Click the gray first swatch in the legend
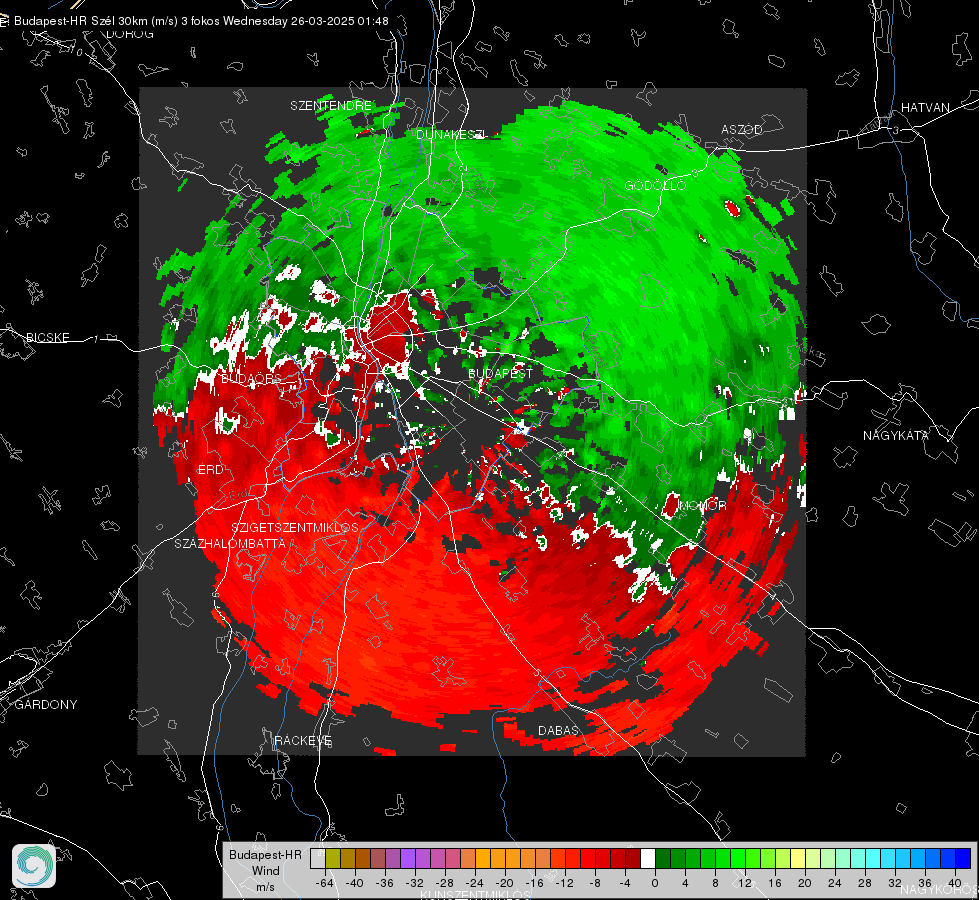The width and height of the screenshot is (979, 900). 318,858
